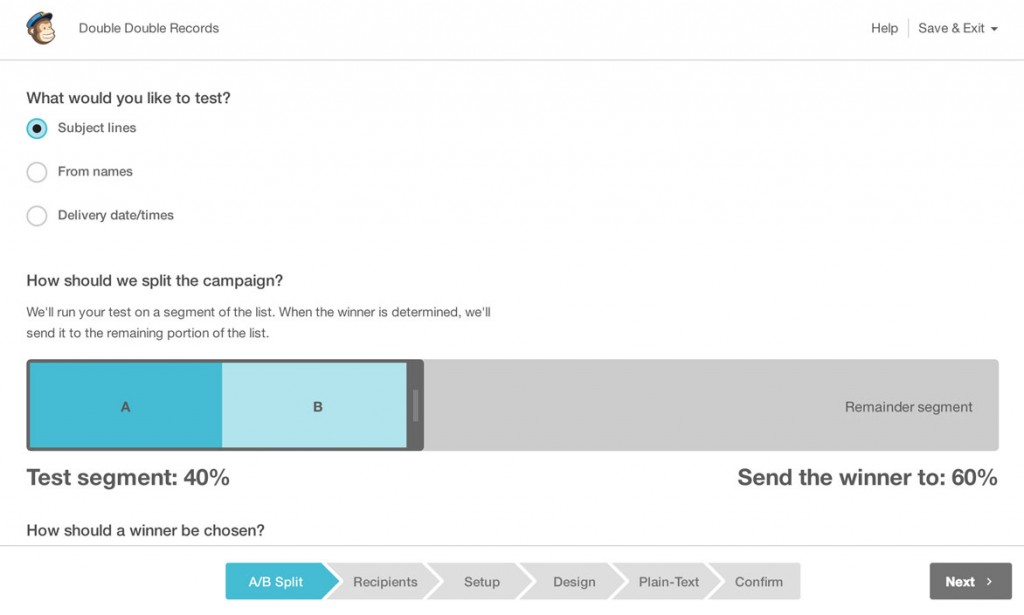The width and height of the screenshot is (1024, 615).
Task: Navigate to the Plain-Text step
Action: pos(669,582)
